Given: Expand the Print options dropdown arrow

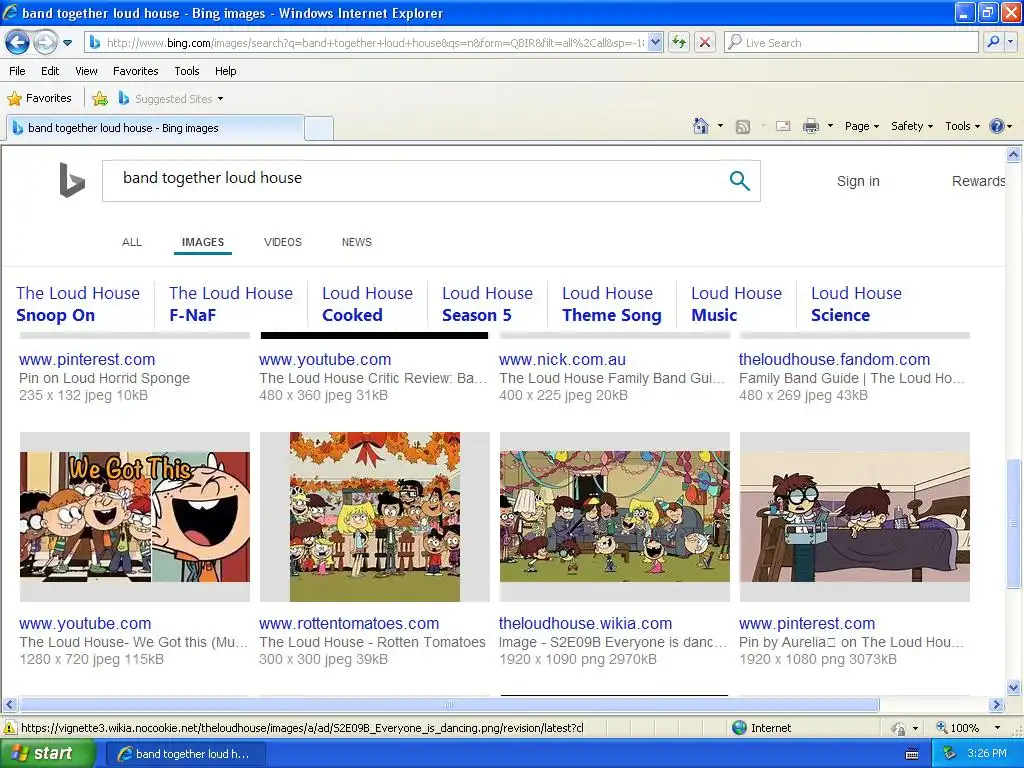Looking at the screenshot, I should pos(830,126).
